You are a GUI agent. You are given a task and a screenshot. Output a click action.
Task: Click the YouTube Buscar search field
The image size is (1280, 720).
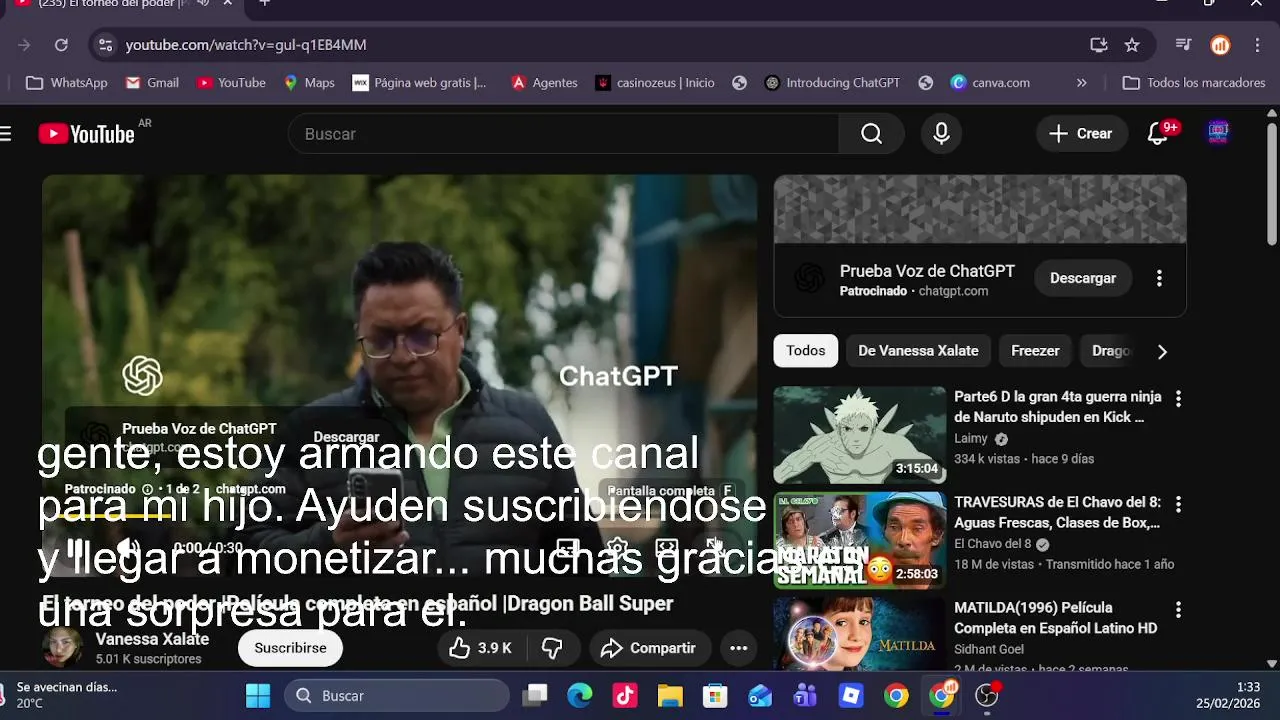[x=563, y=134]
